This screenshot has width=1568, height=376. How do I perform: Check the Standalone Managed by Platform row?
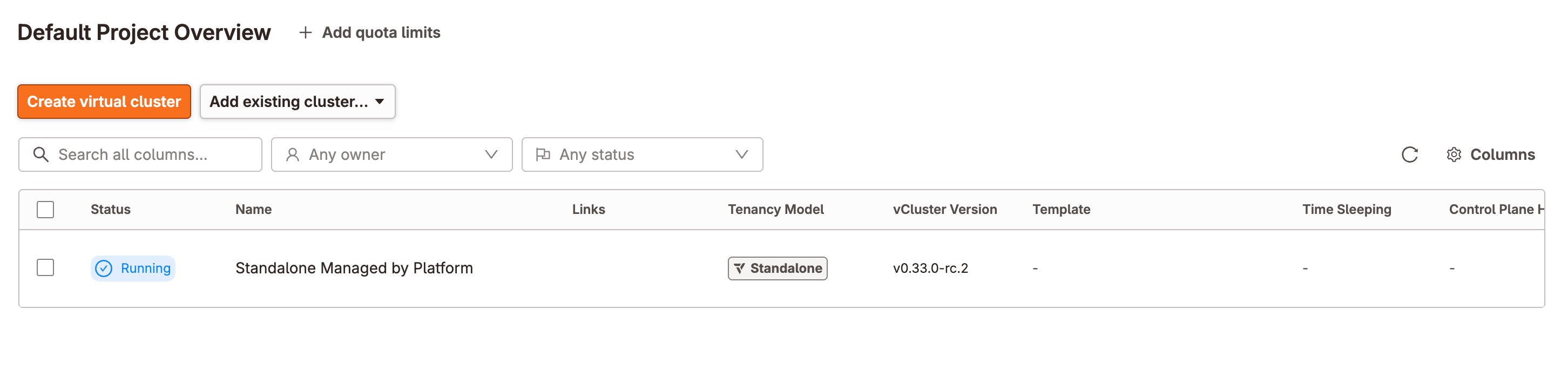click(46, 268)
